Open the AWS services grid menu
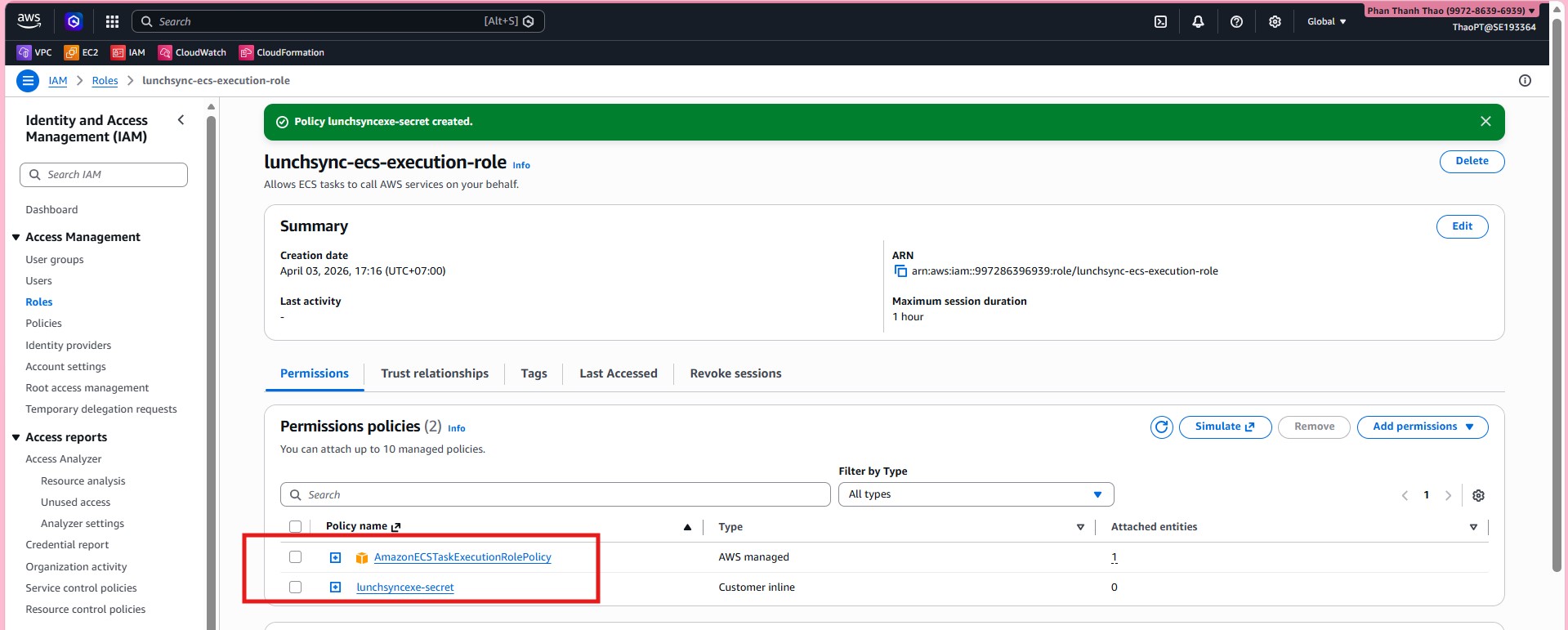 pyautogui.click(x=112, y=22)
